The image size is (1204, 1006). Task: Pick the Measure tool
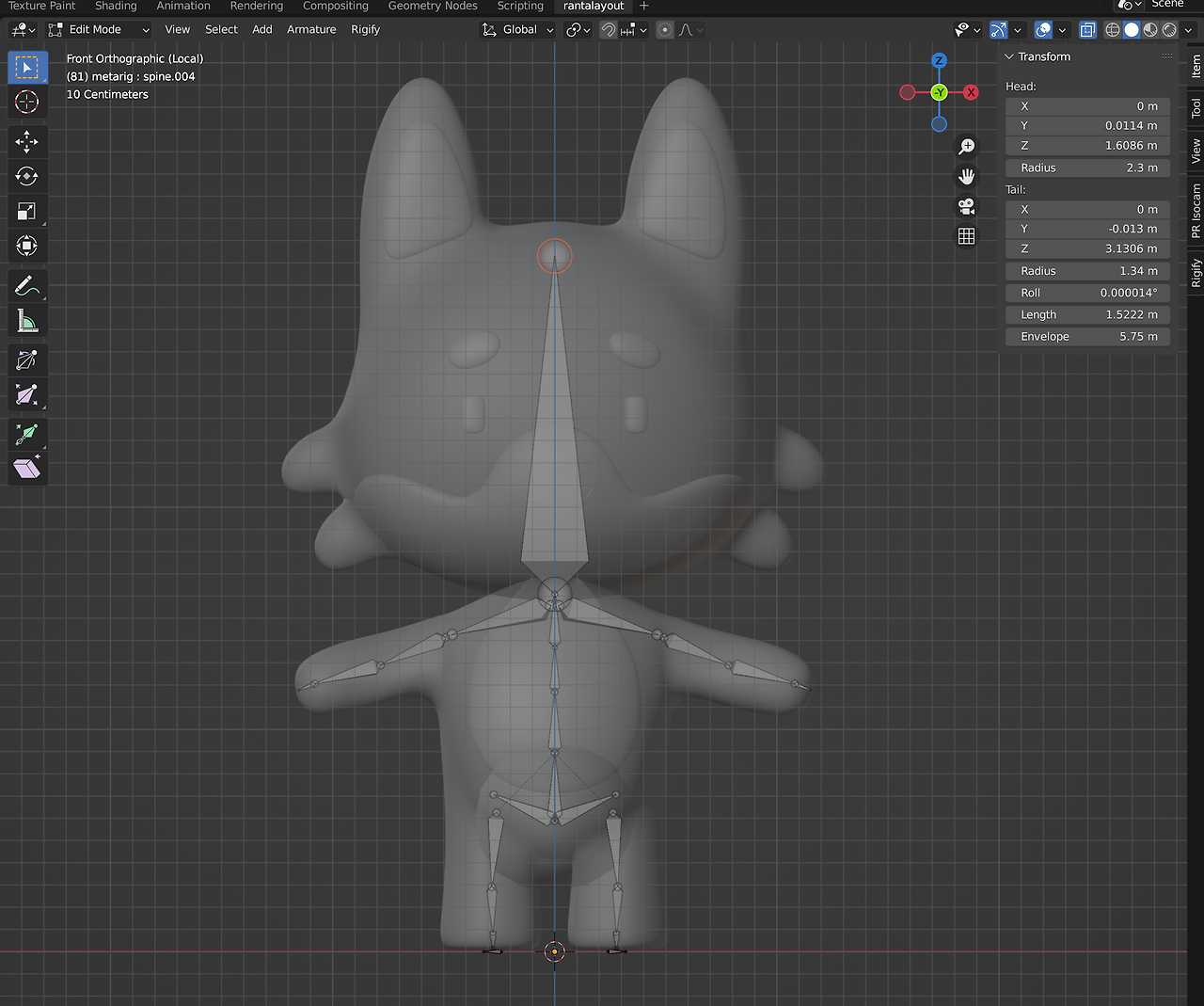click(26, 322)
